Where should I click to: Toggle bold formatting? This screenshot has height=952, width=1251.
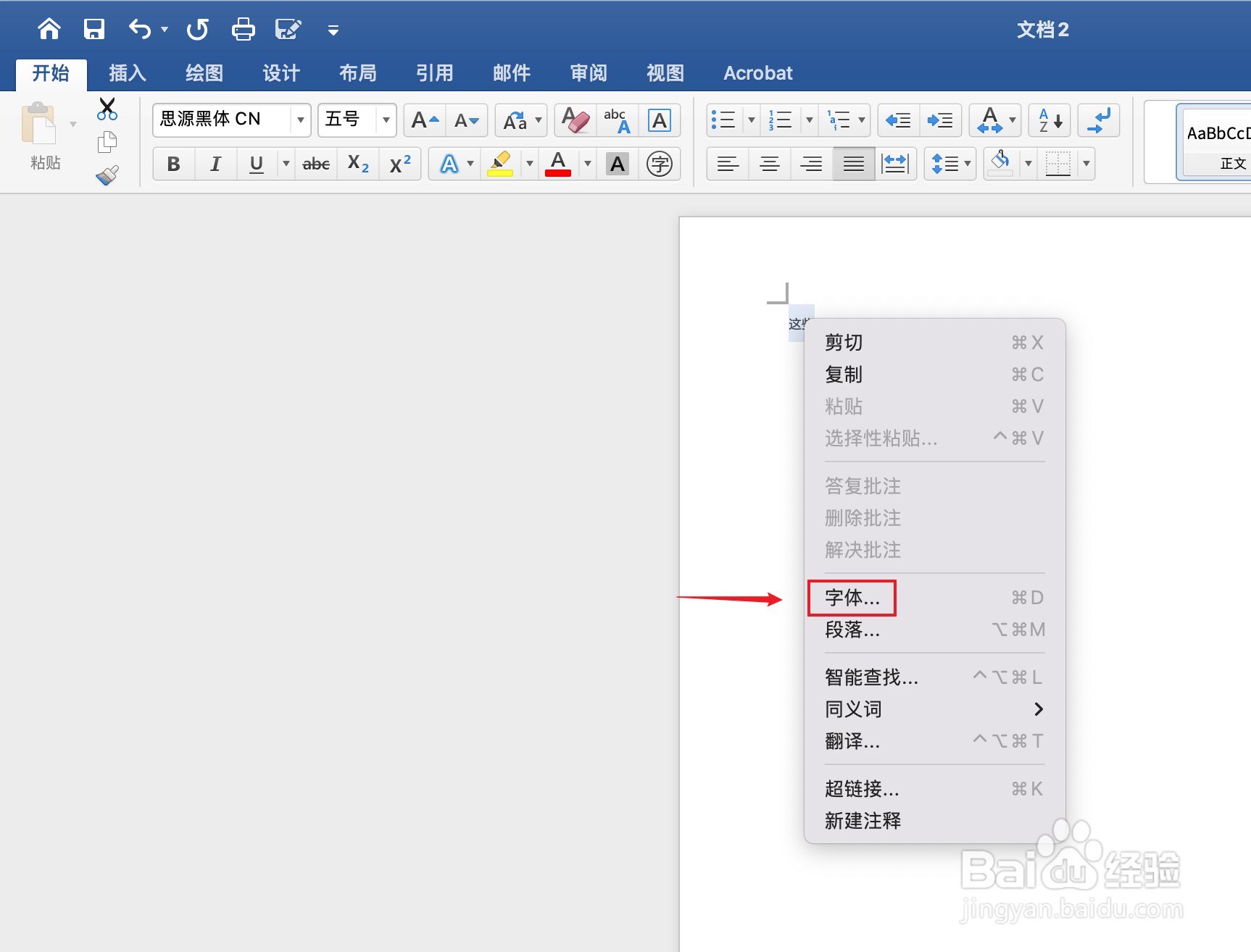click(x=174, y=164)
